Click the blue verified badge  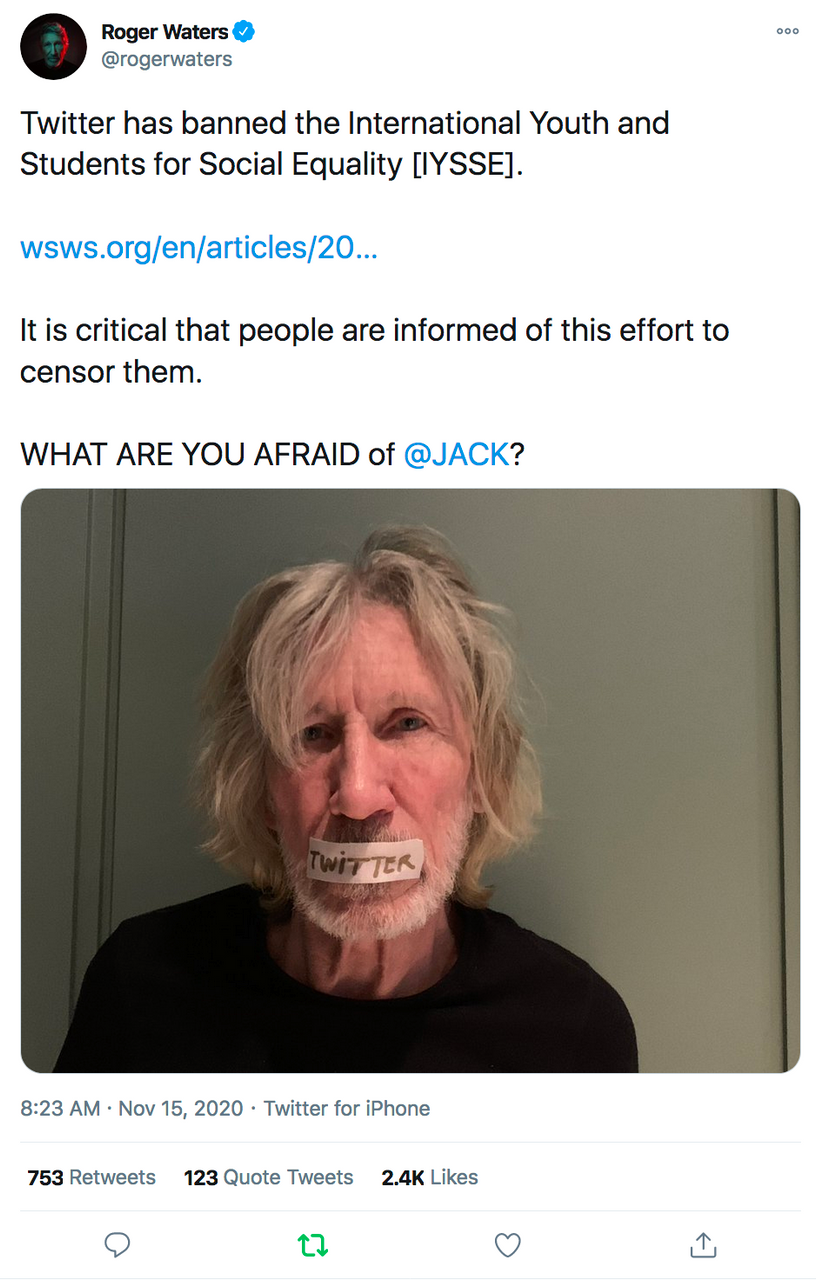(245, 32)
